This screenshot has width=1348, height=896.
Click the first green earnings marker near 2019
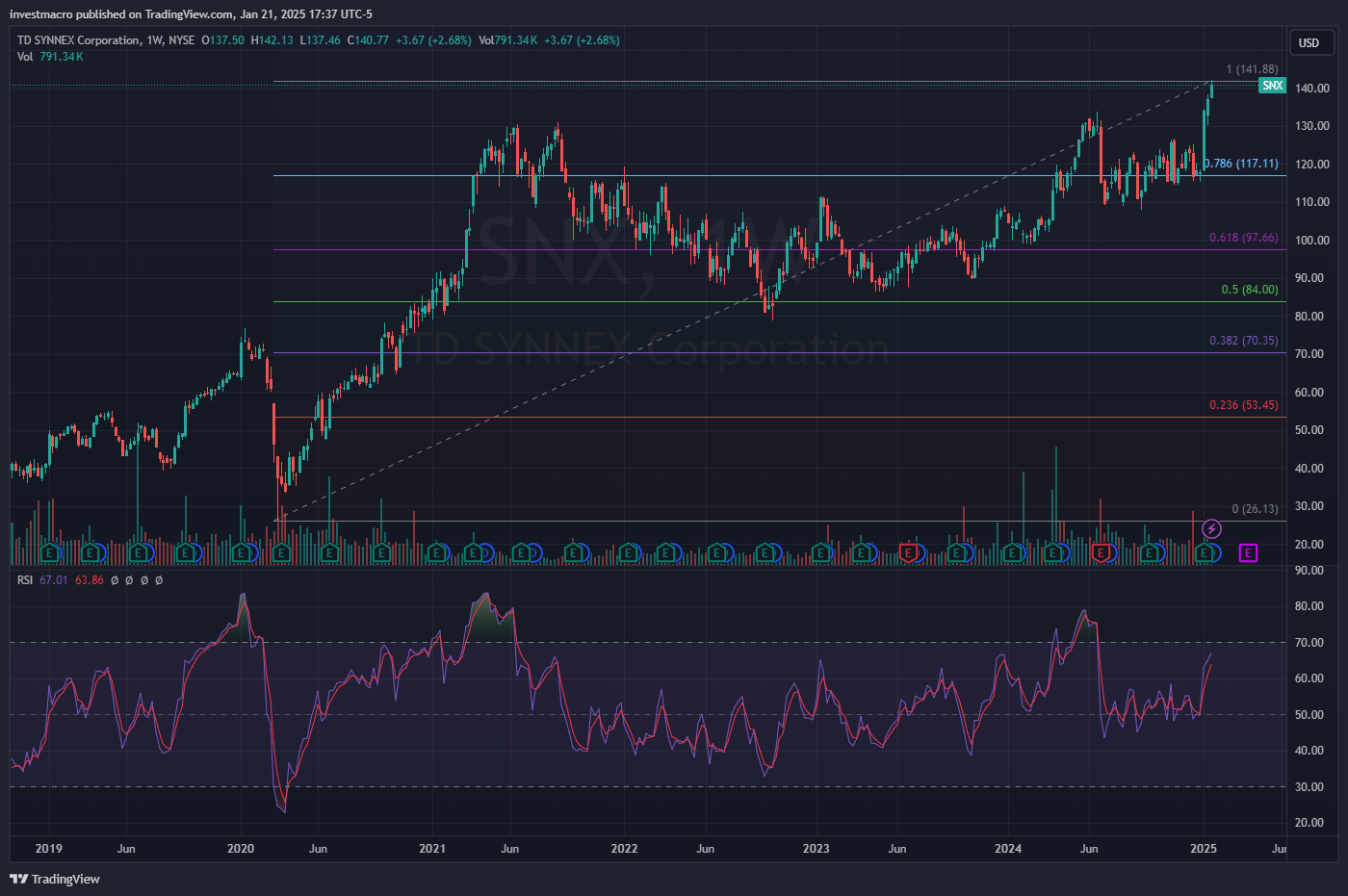pos(50,552)
